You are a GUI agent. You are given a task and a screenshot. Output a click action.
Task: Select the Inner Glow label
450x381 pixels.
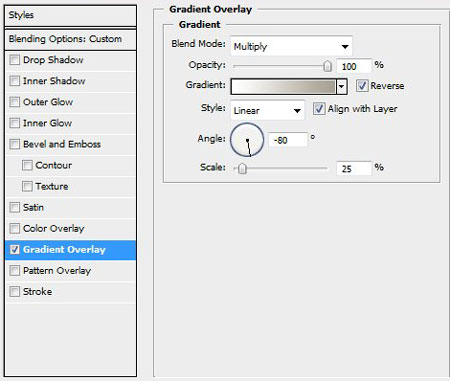[x=47, y=123]
